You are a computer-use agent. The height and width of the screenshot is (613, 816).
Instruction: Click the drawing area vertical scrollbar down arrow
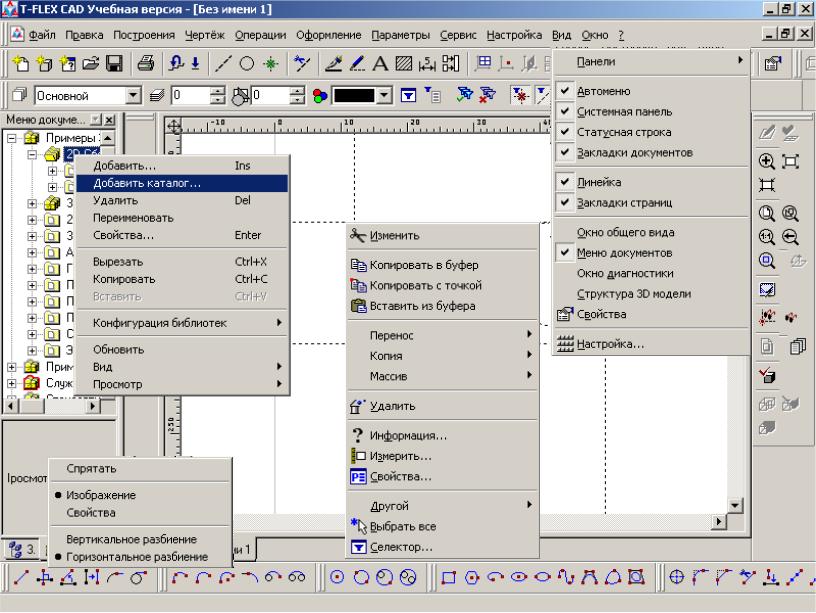[734, 505]
